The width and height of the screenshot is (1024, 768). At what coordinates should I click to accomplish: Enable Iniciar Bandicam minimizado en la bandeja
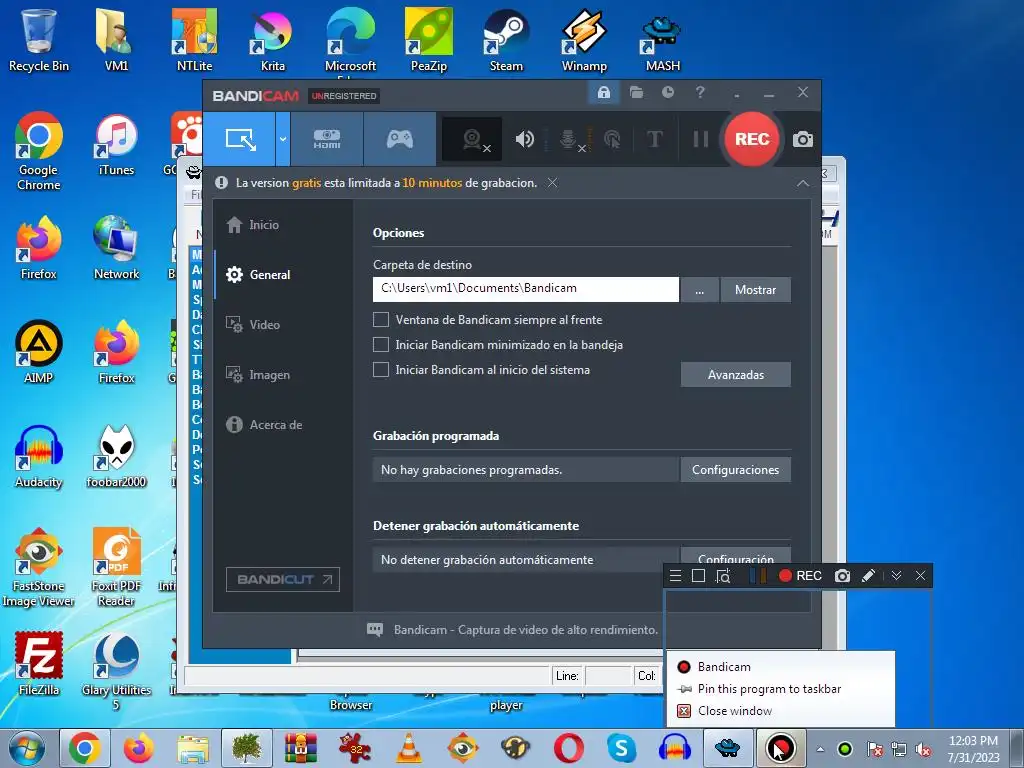click(381, 344)
